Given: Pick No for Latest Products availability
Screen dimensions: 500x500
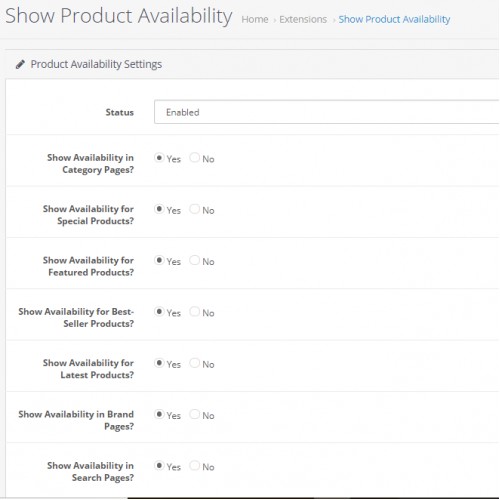Looking at the screenshot, I should 194,363.
